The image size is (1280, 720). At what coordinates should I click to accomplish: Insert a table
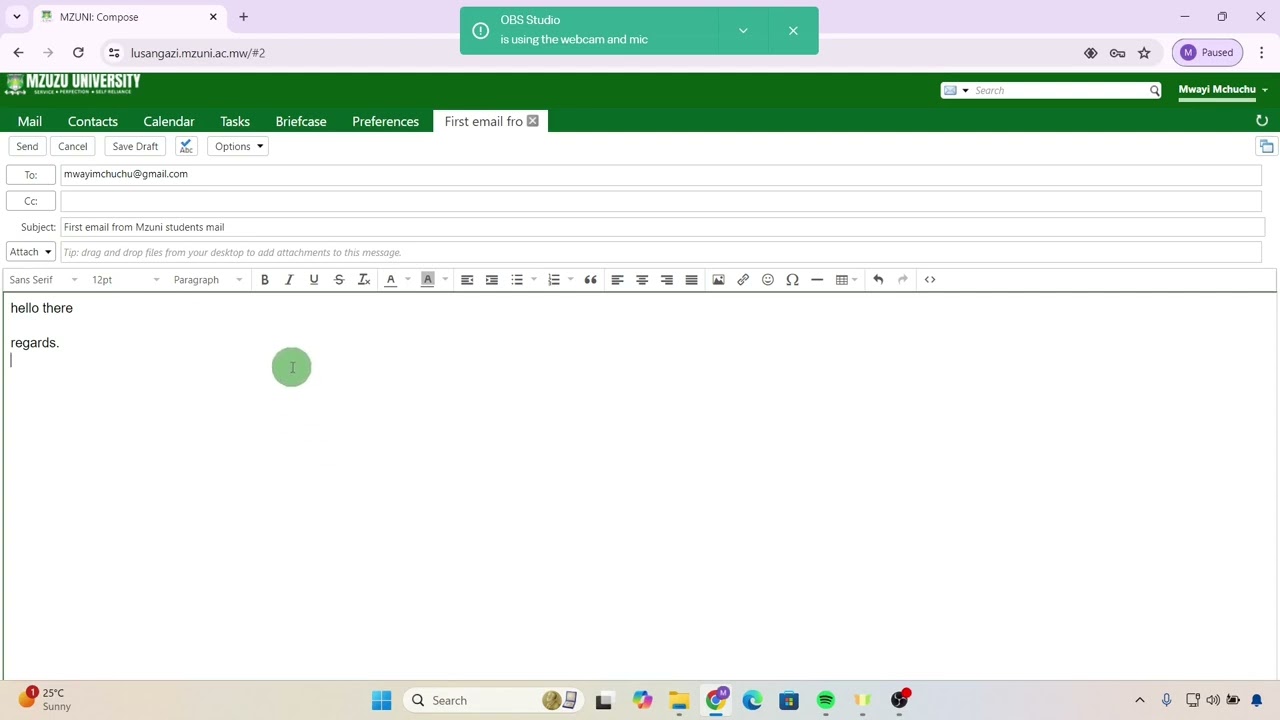pos(842,280)
